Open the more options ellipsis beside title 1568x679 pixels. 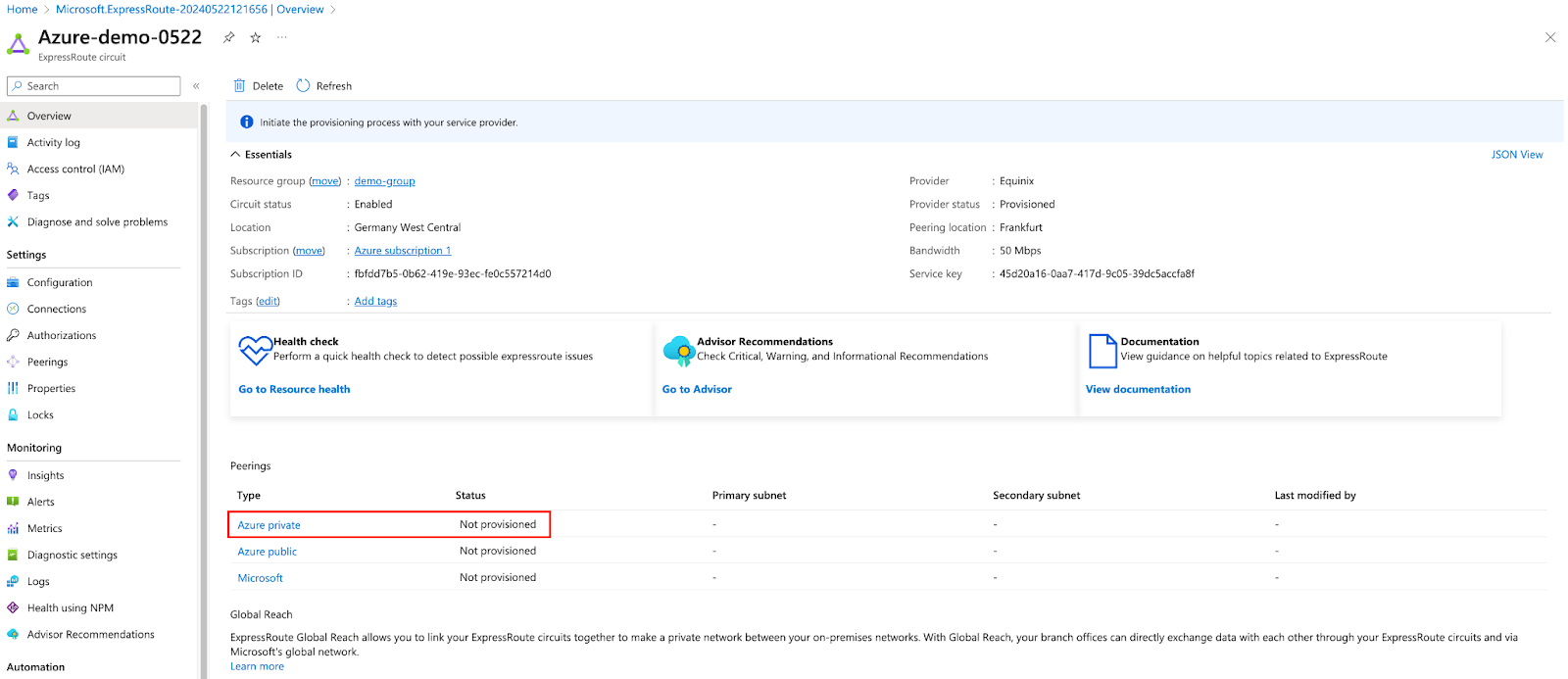tap(282, 37)
